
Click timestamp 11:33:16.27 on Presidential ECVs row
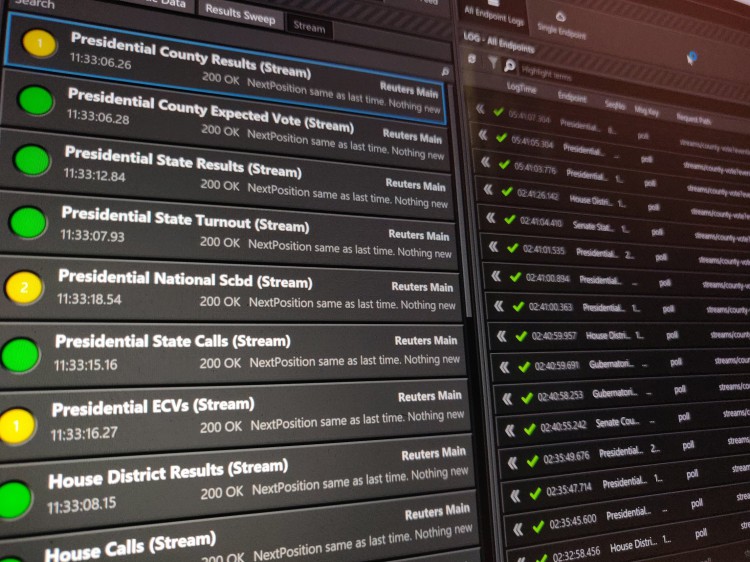point(84,434)
